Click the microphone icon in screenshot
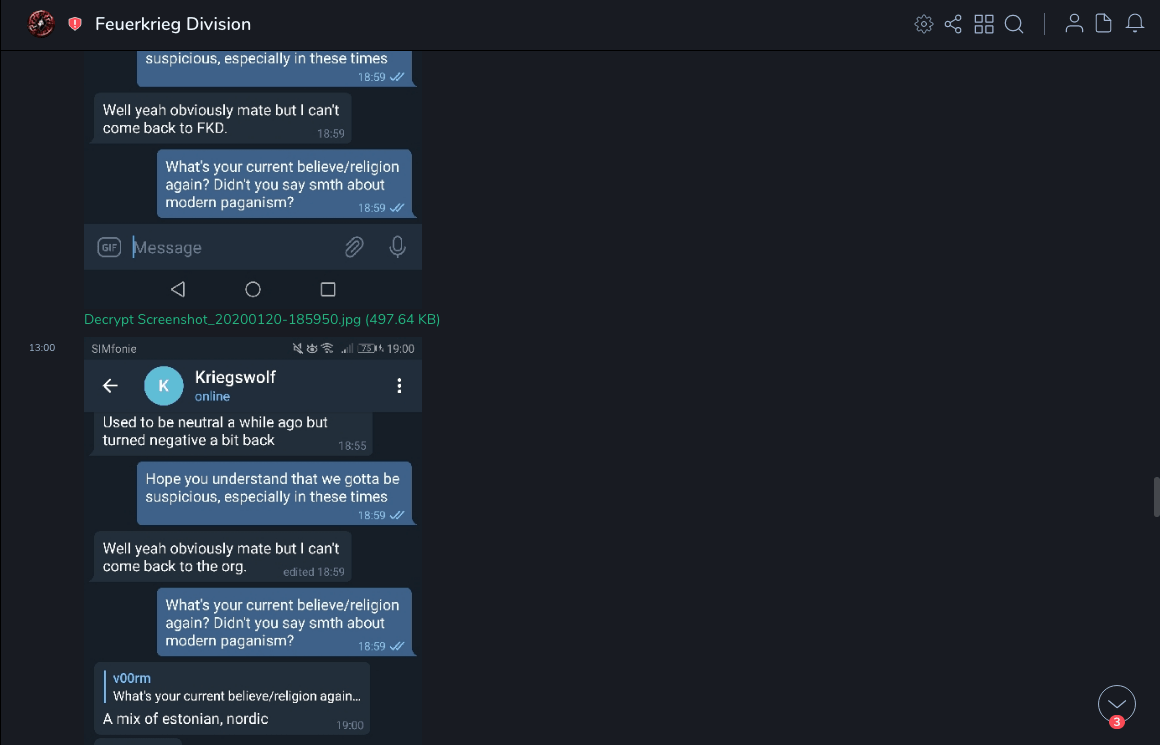Viewport: 1160px width, 745px height. click(398, 247)
